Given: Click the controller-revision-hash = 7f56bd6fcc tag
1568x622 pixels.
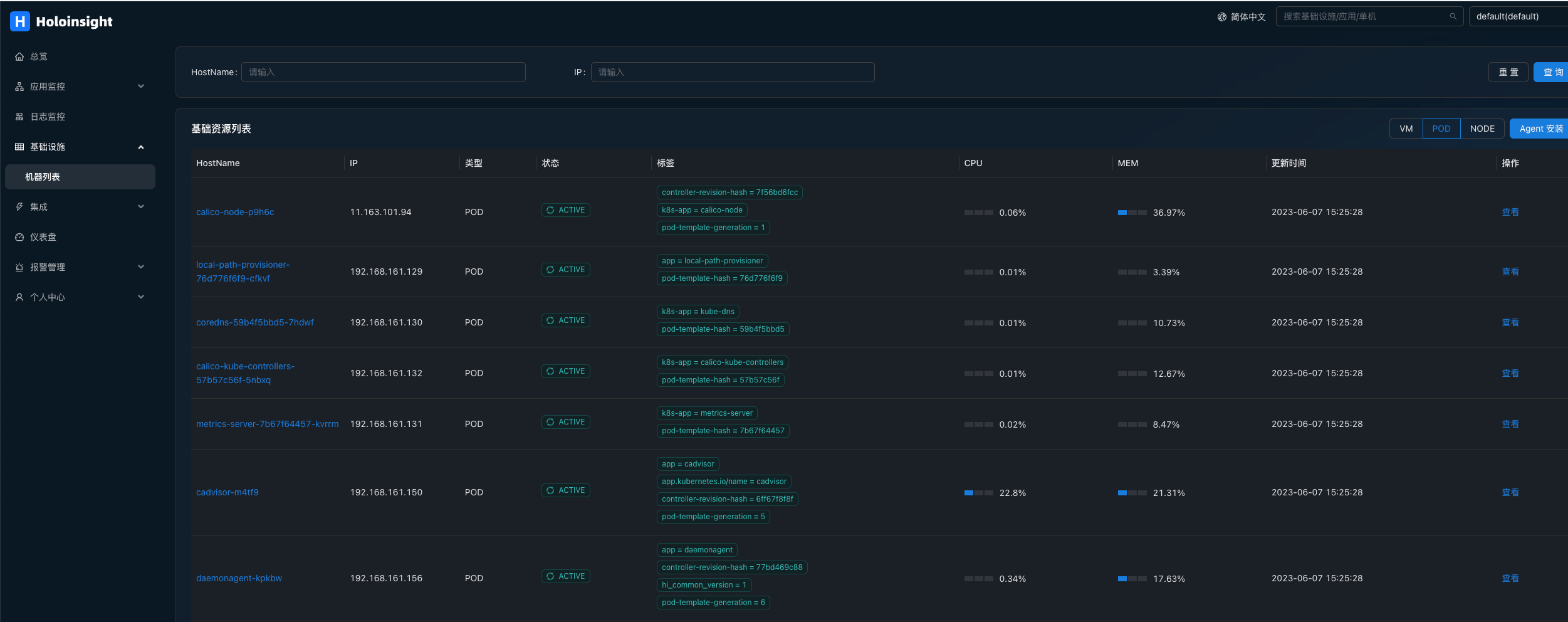Looking at the screenshot, I should (x=730, y=192).
